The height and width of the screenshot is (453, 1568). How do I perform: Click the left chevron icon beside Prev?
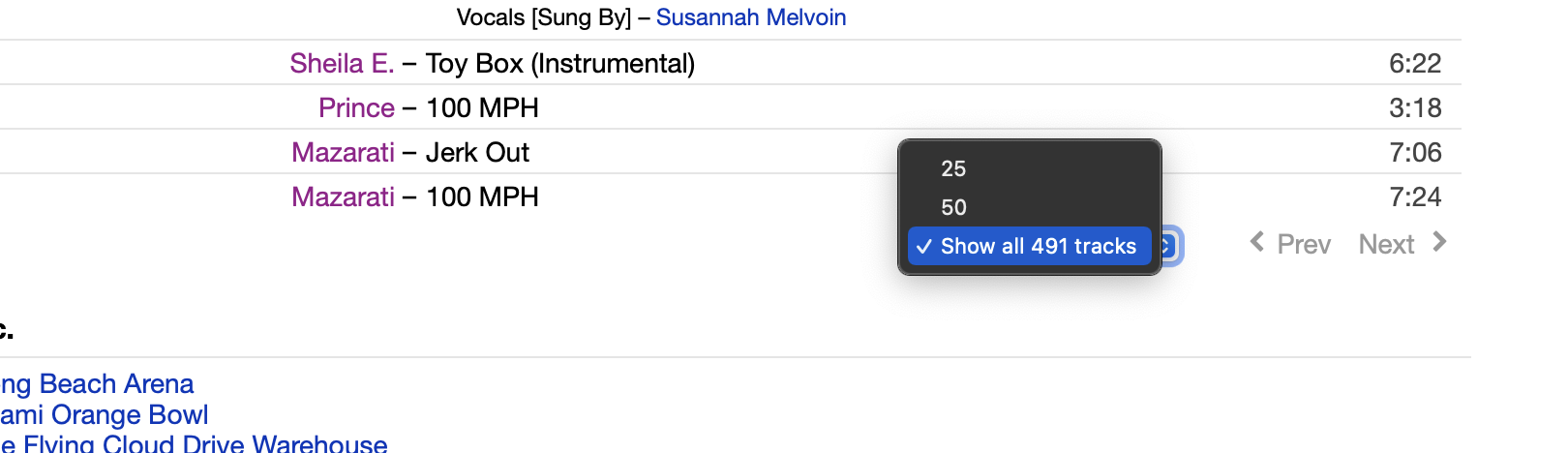pyautogui.click(x=1256, y=242)
